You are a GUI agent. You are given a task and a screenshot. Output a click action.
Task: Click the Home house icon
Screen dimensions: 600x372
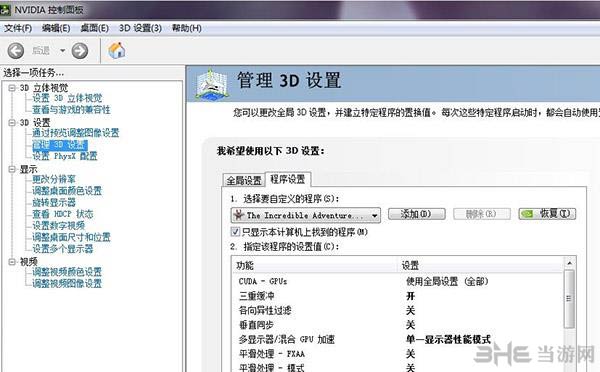116,51
